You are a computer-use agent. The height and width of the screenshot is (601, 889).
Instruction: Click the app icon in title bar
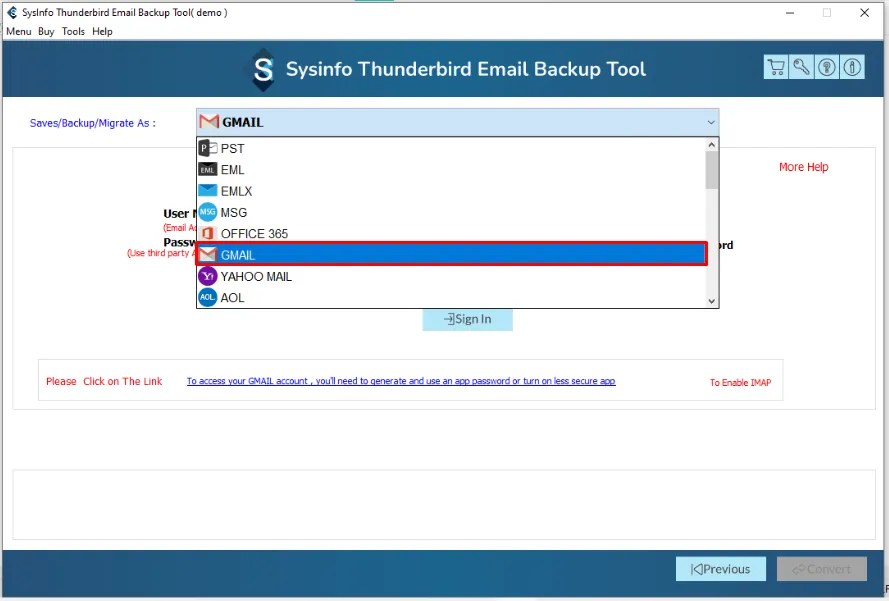coord(12,12)
